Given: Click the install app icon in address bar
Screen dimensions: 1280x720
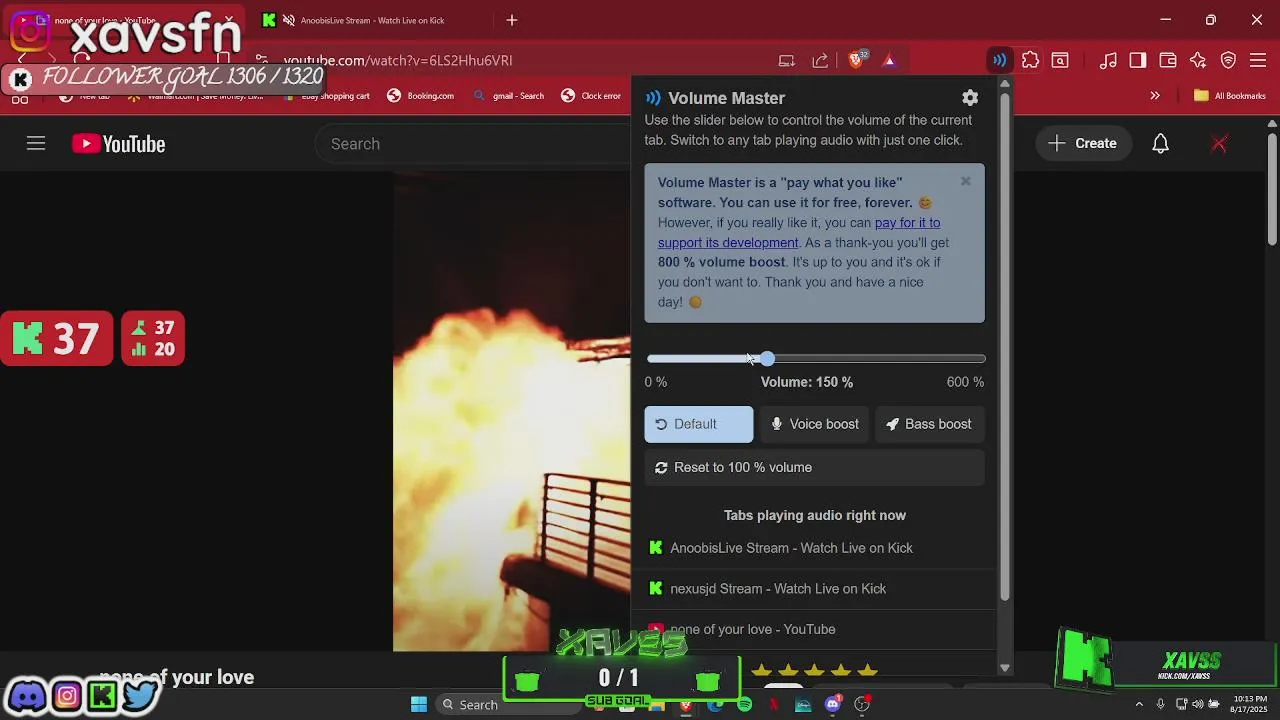Looking at the screenshot, I should point(787,60).
